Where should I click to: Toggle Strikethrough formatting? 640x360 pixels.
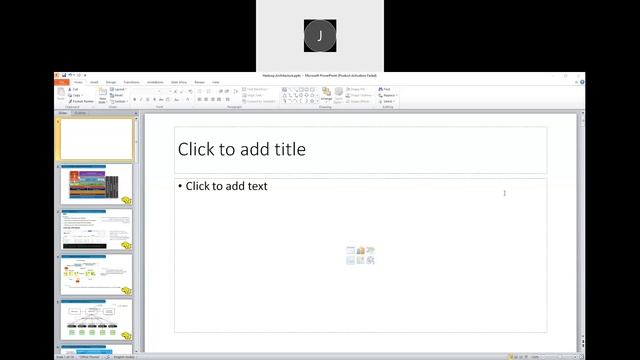[161, 100]
